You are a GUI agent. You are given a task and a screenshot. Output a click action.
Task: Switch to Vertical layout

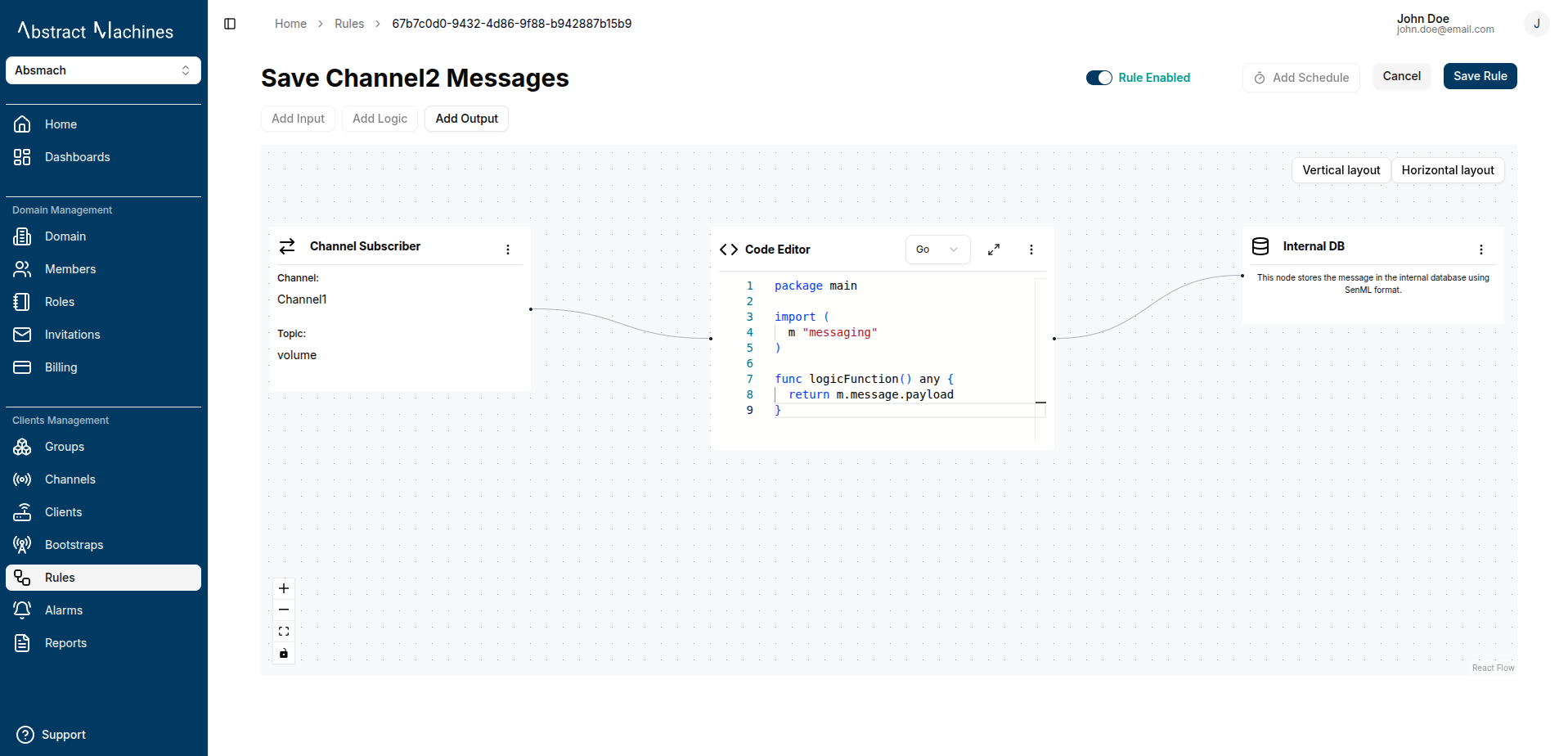click(1341, 170)
